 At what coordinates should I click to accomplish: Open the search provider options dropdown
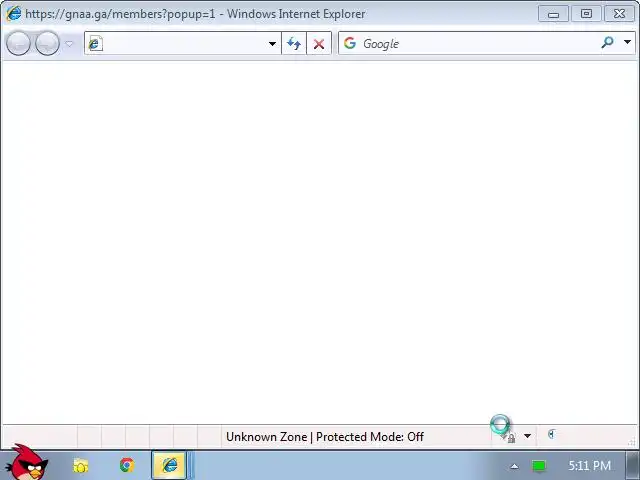(627, 42)
